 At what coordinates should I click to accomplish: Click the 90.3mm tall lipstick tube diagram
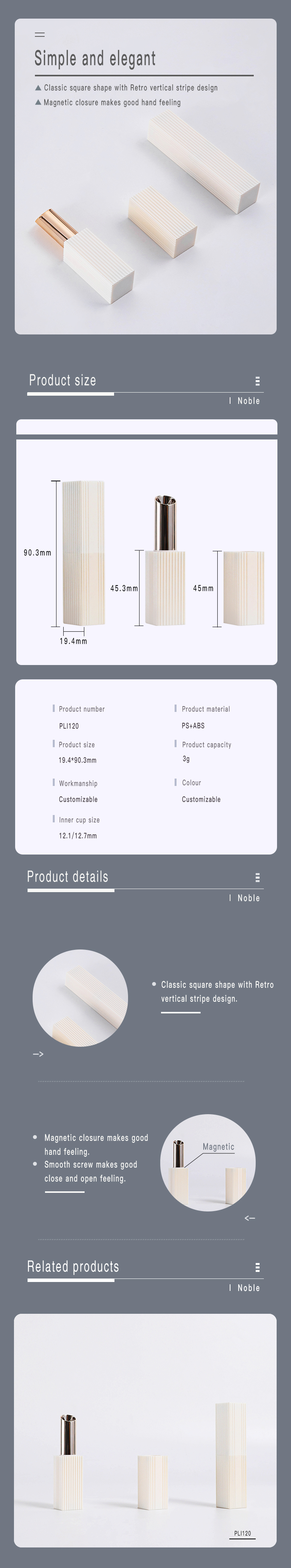(83, 553)
